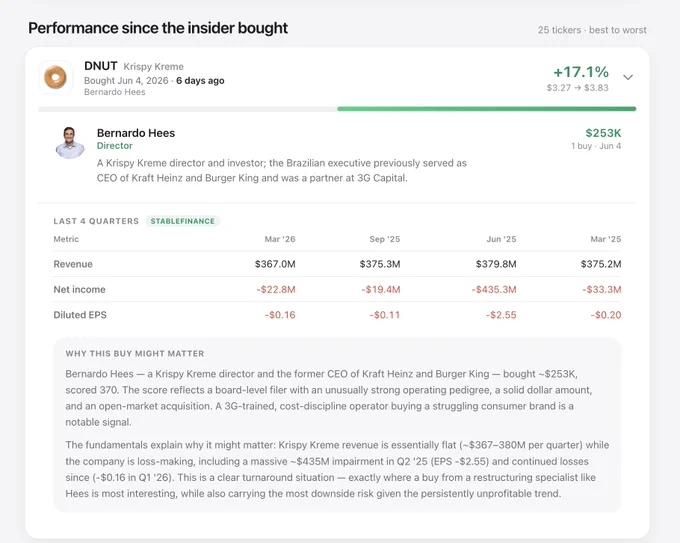Click the 'LAST 4 QUARTERS' section label
Viewport: 680px width, 543px height.
click(x=96, y=221)
